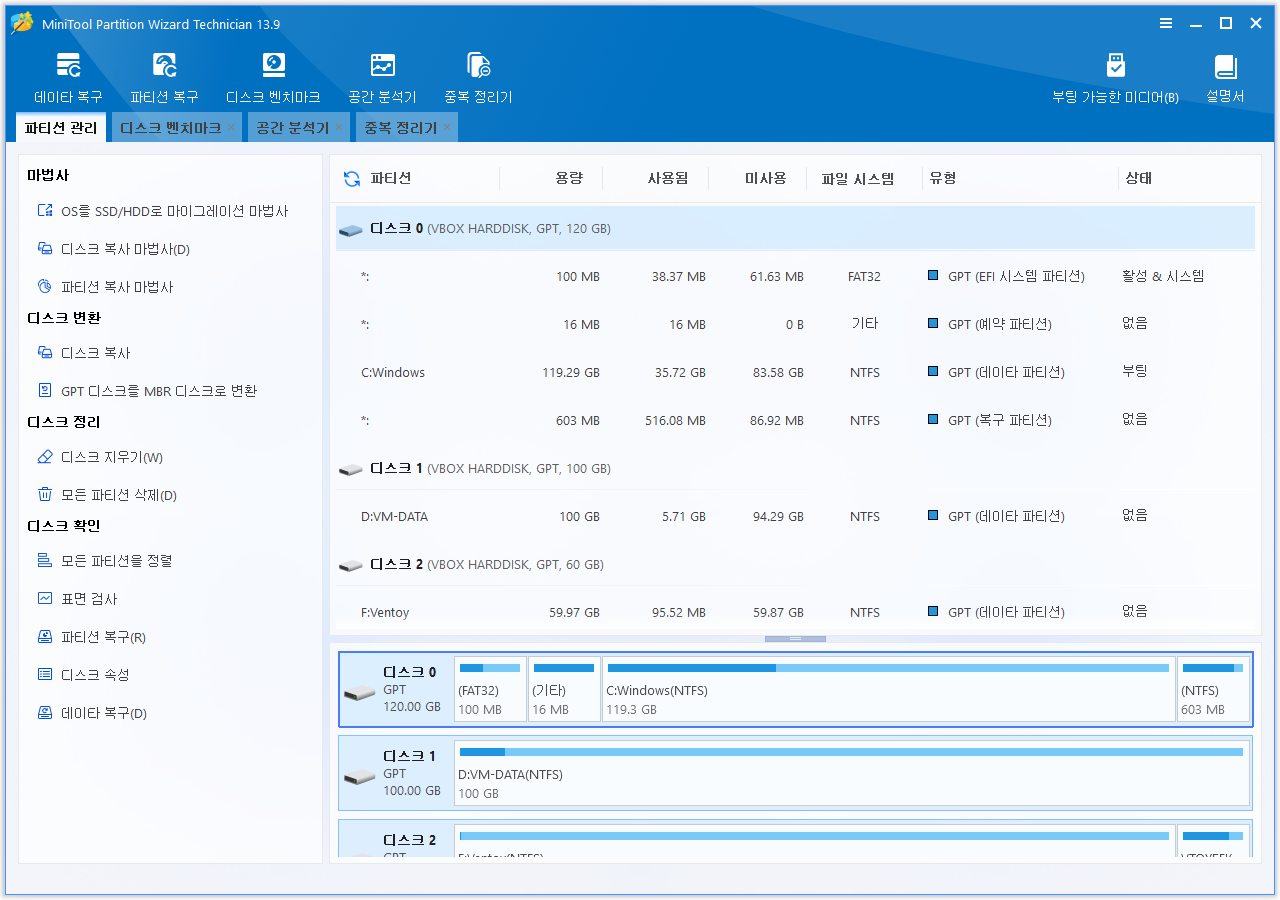Open 중복 정리기 toolbar icon
This screenshot has width=1280, height=900.
point(478,78)
